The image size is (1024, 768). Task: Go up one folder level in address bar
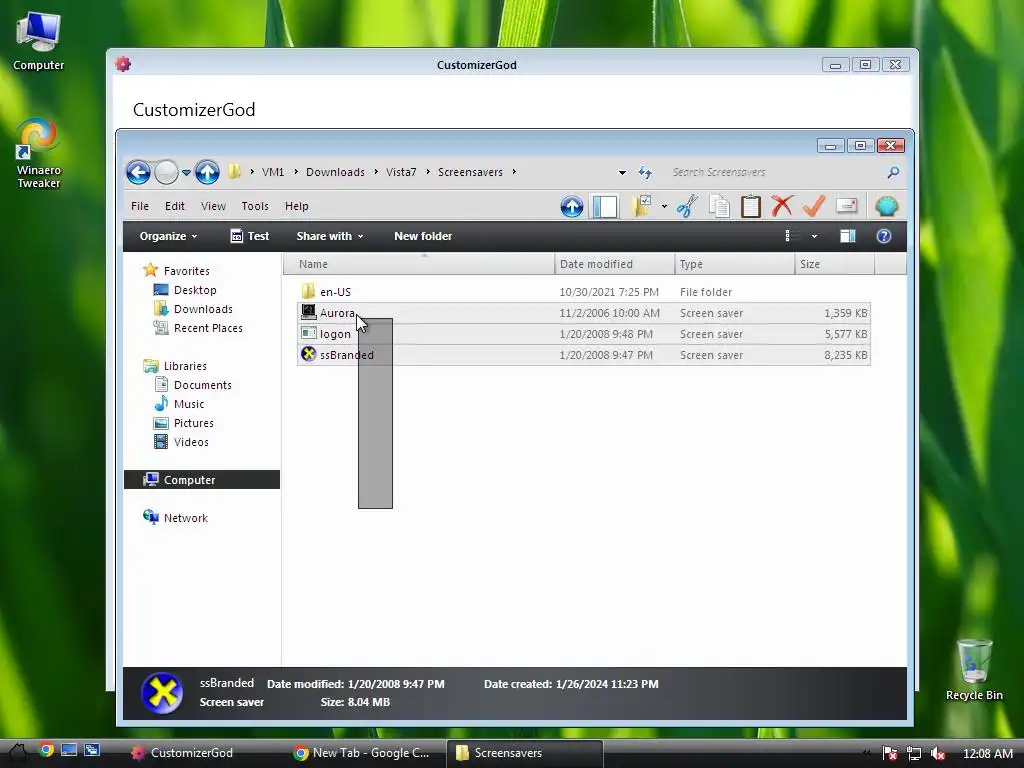tap(207, 172)
